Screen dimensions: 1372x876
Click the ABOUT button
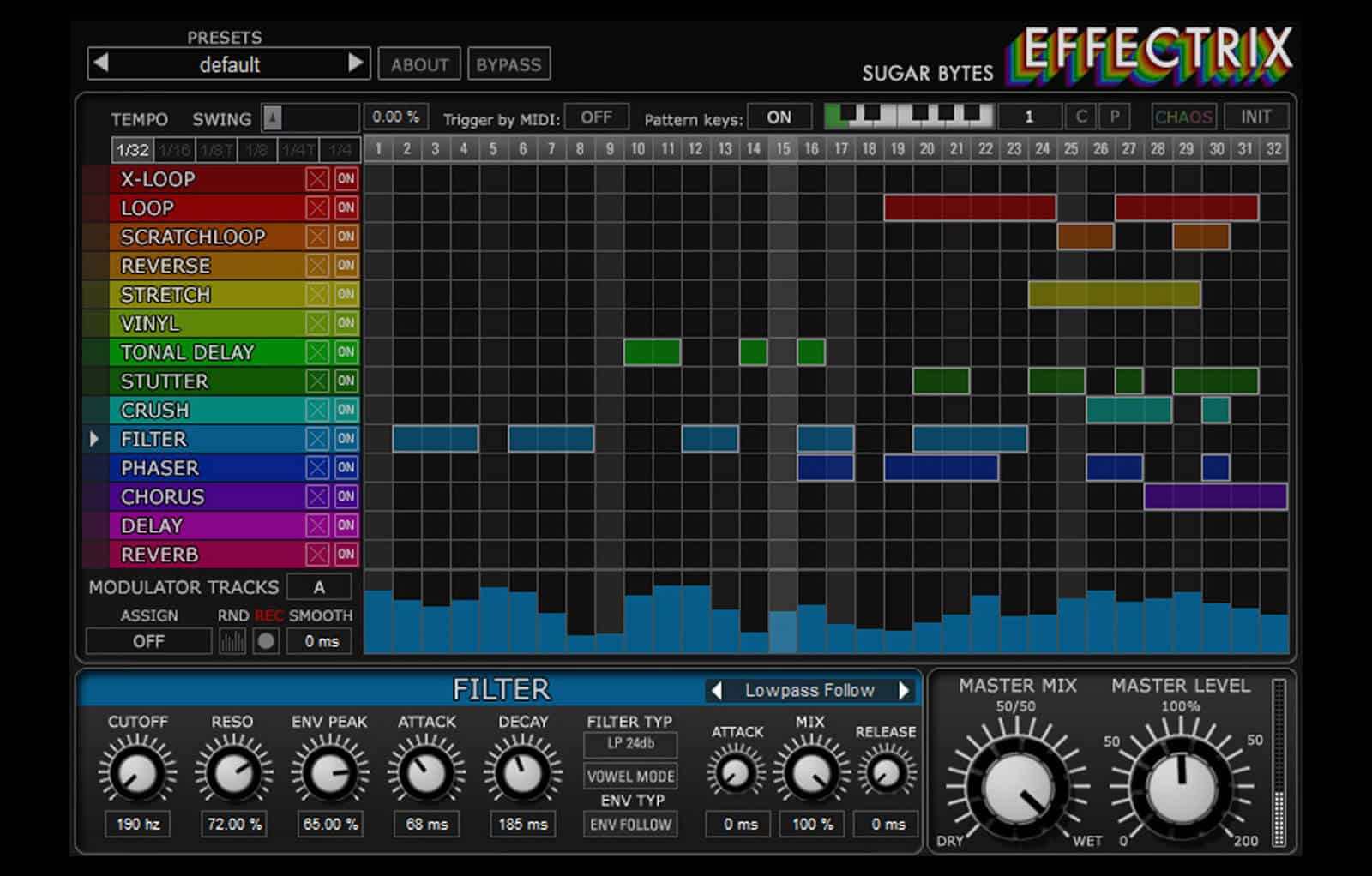[x=419, y=64]
